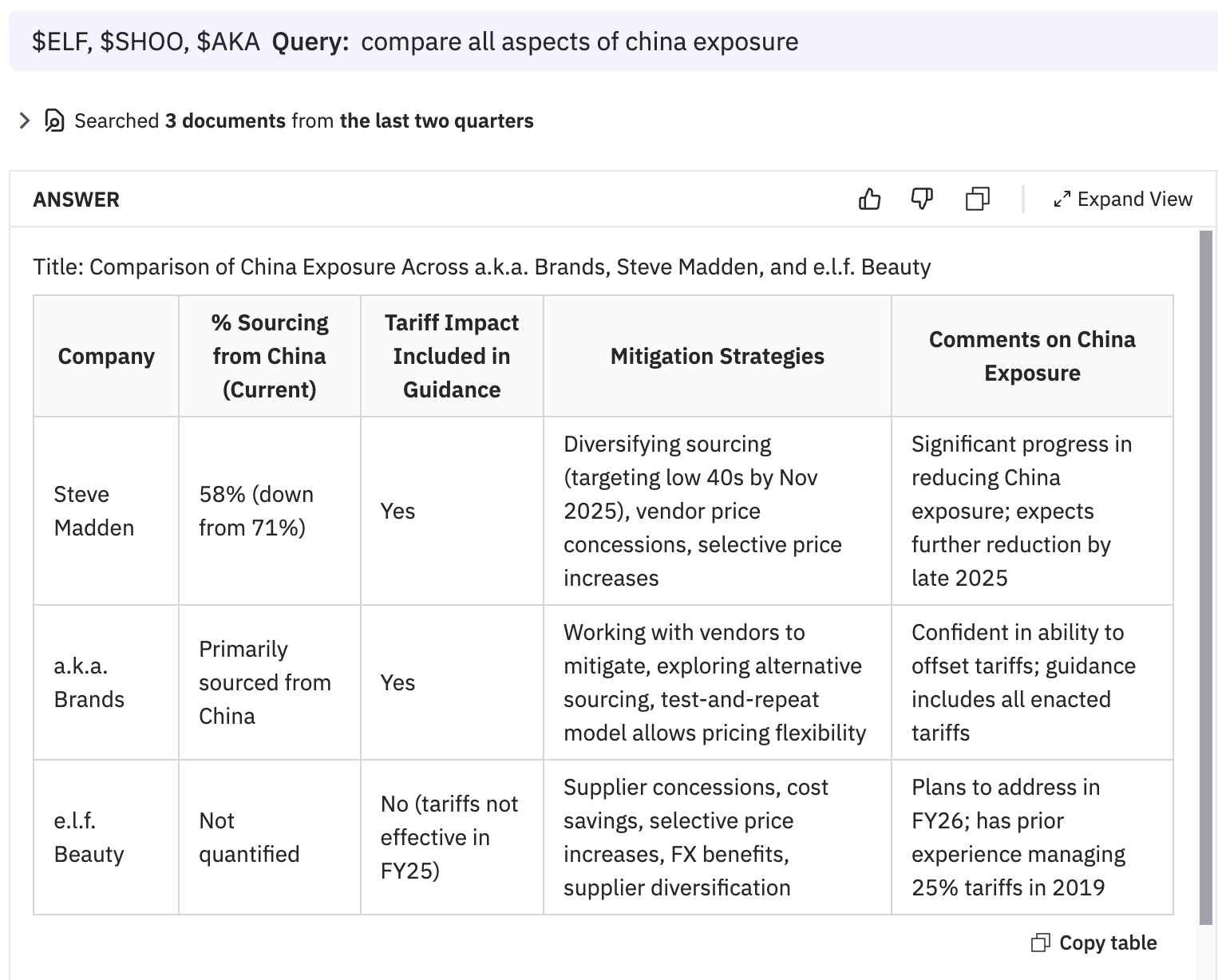Click the copy answer icon beside thumbs down

[977, 199]
